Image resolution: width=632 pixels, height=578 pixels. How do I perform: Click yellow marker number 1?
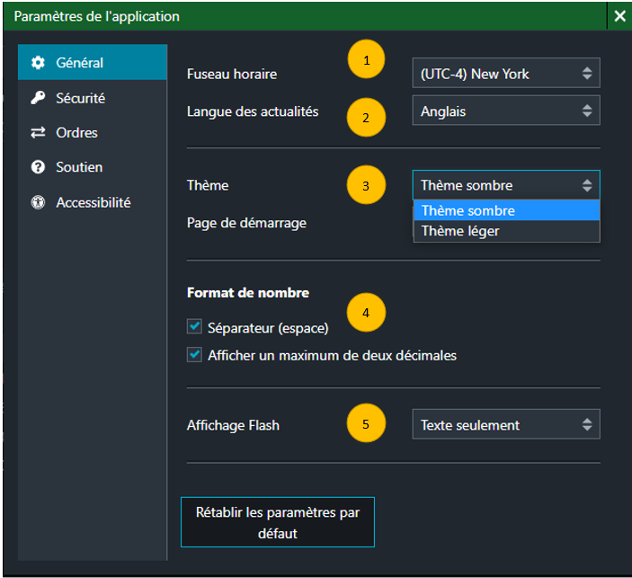click(366, 61)
